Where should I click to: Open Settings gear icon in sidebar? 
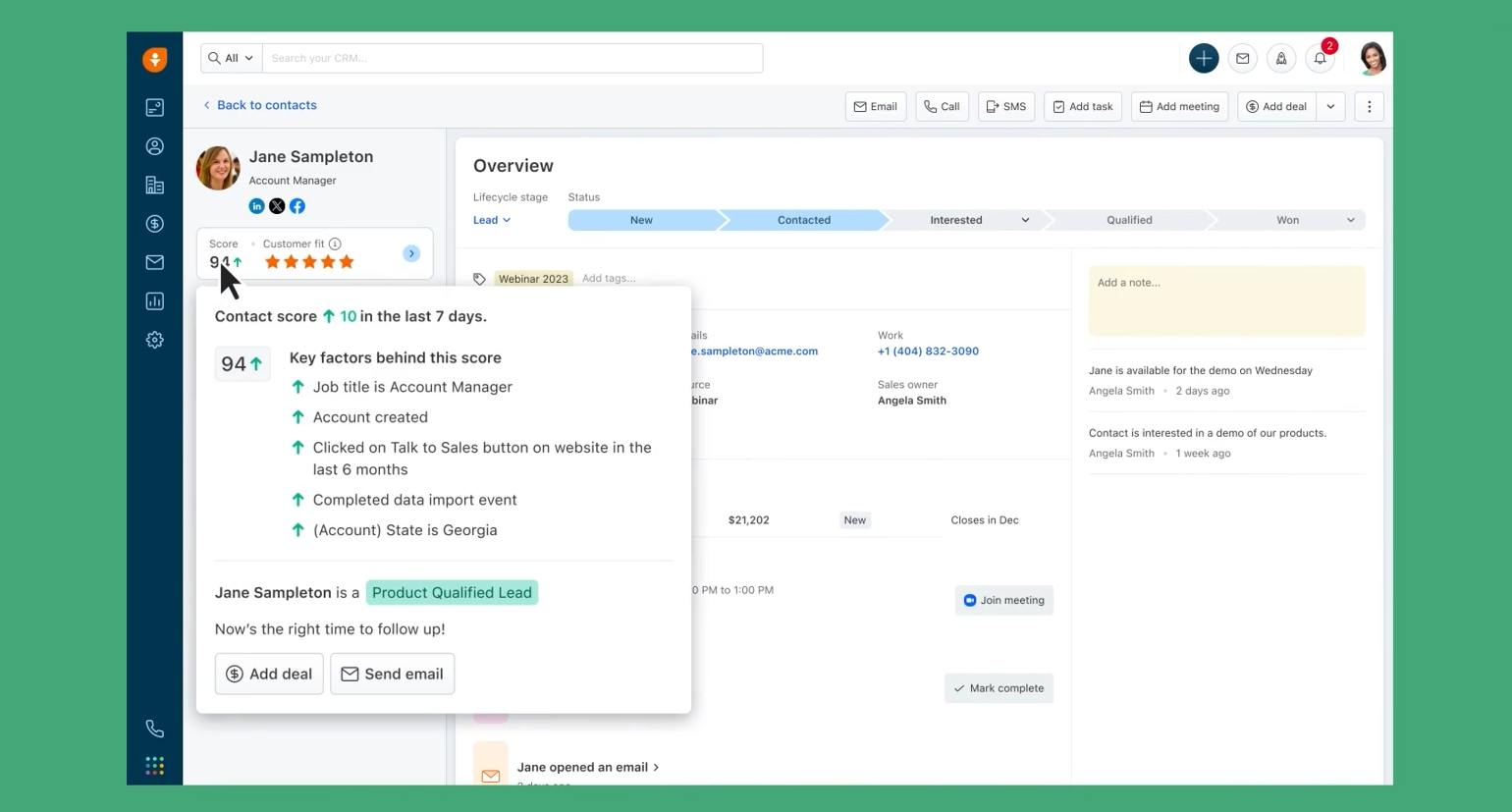154,340
